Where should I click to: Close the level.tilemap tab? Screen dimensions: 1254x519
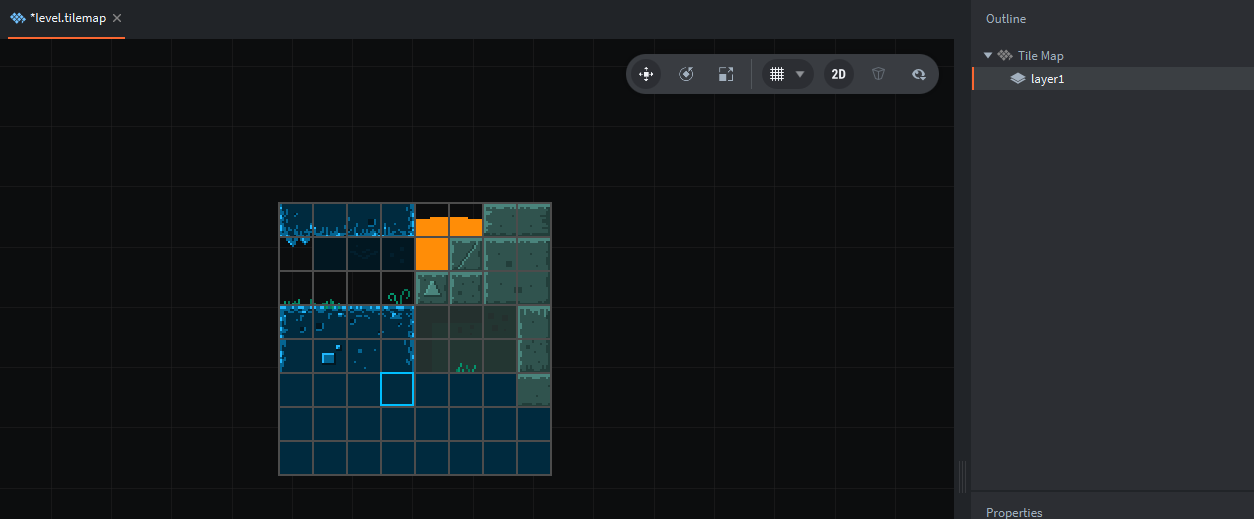117,18
